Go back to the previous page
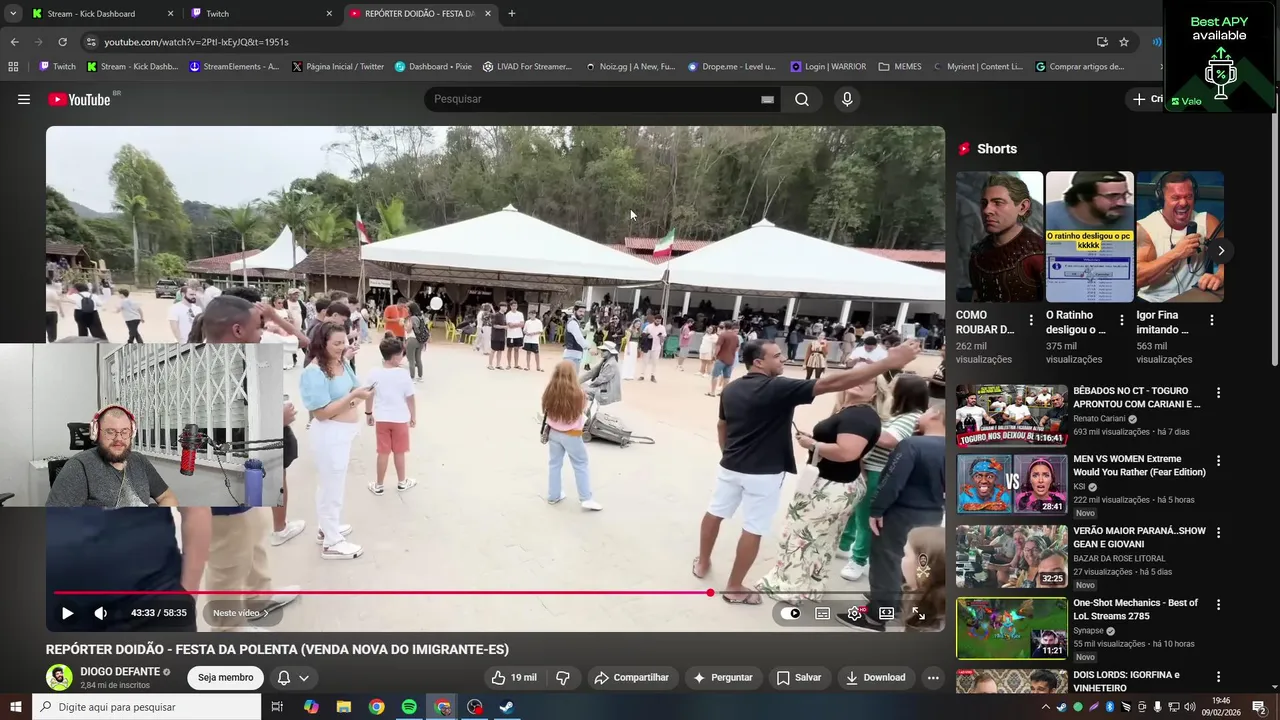1280x720 pixels. click(14, 42)
